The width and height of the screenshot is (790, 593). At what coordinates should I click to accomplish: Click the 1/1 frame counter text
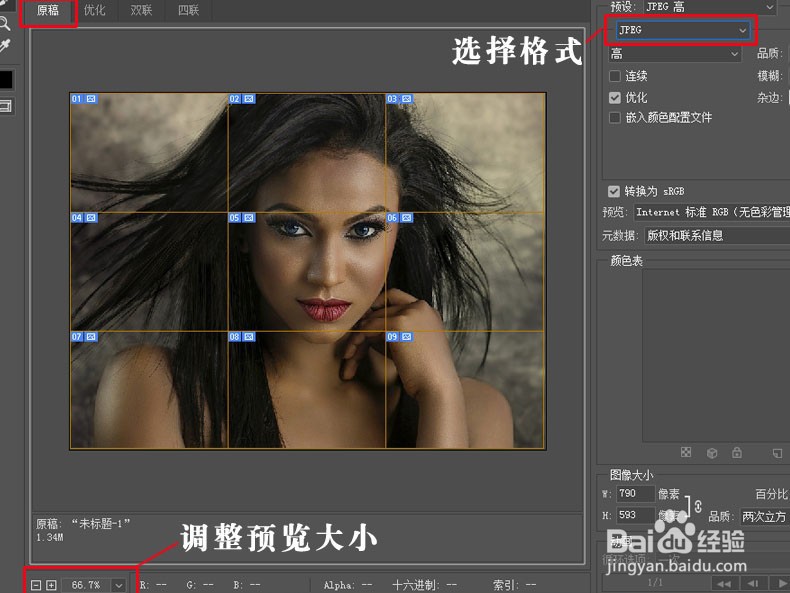[655, 583]
